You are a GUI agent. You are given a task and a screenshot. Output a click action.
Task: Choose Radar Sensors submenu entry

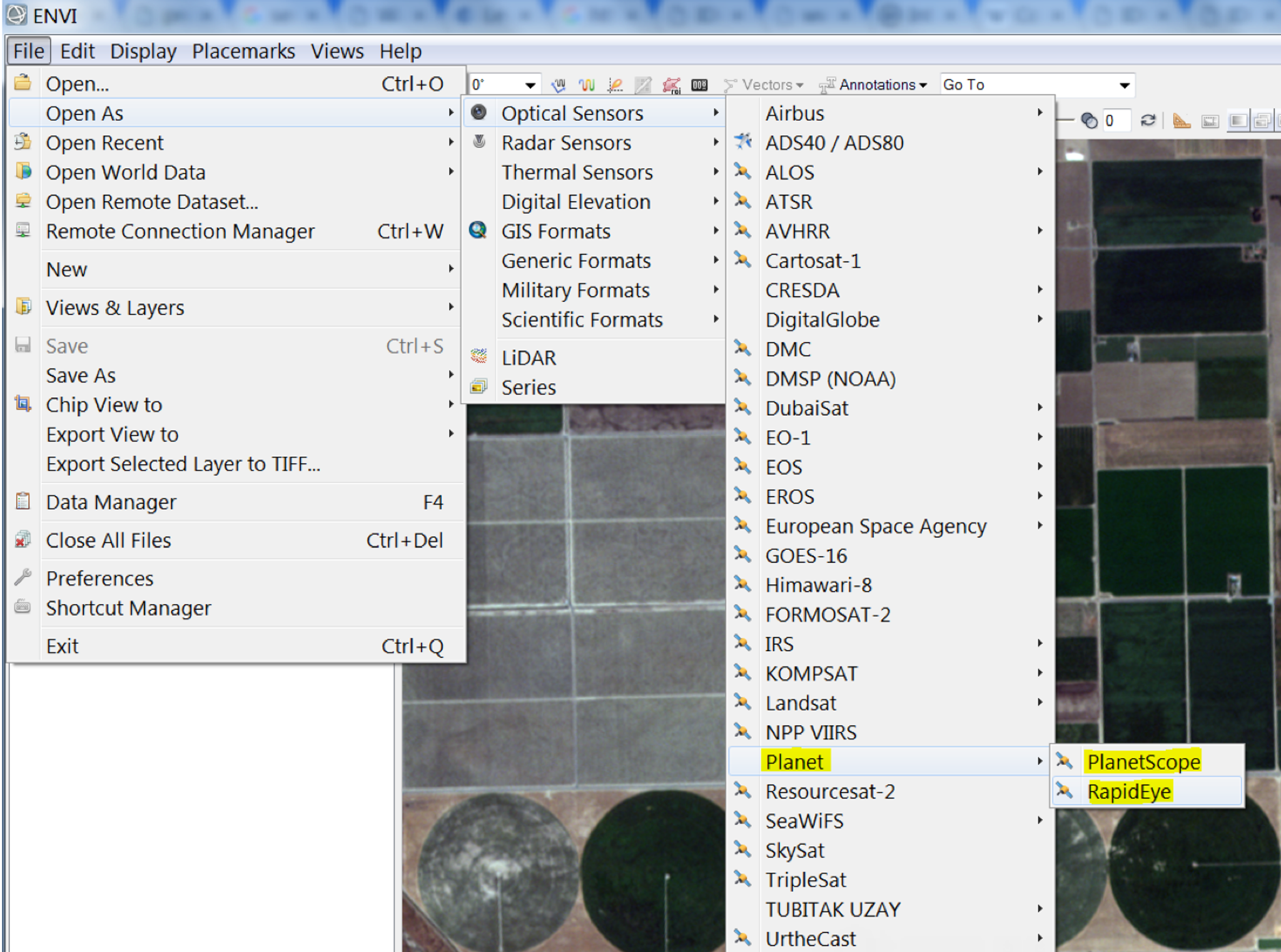pyautogui.click(x=566, y=143)
